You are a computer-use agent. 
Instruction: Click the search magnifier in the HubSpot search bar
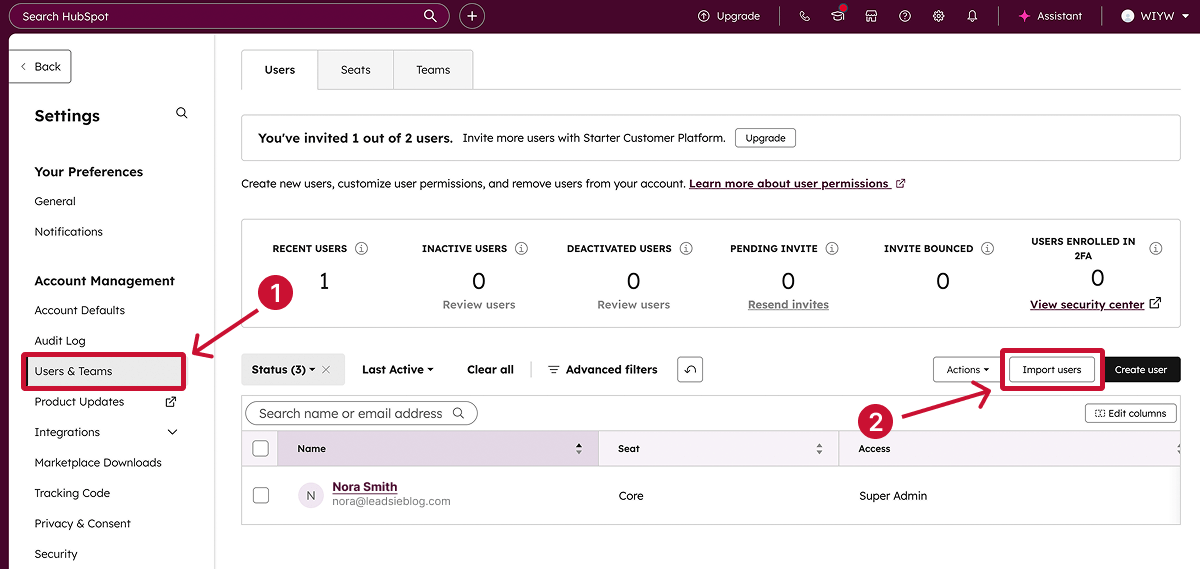click(430, 16)
